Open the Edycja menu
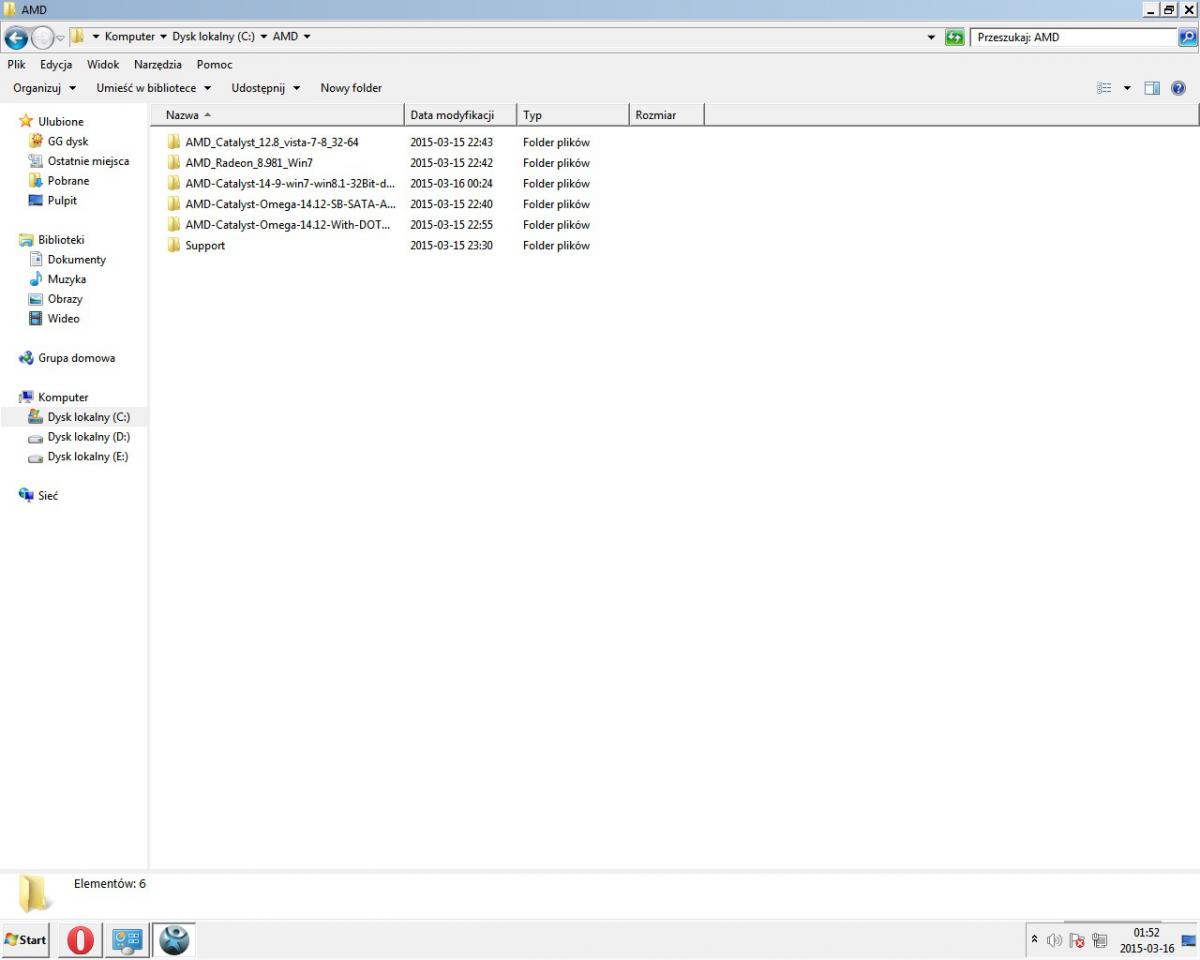 56,64
